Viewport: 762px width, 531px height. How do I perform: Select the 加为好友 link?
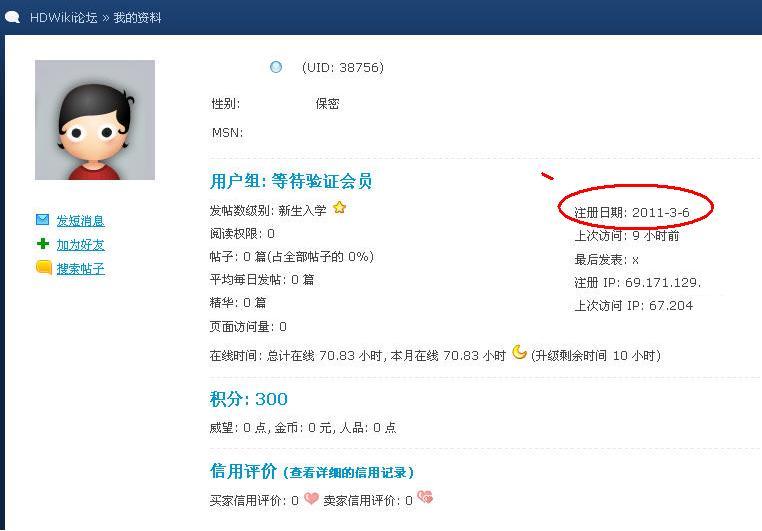click(80, 245)
